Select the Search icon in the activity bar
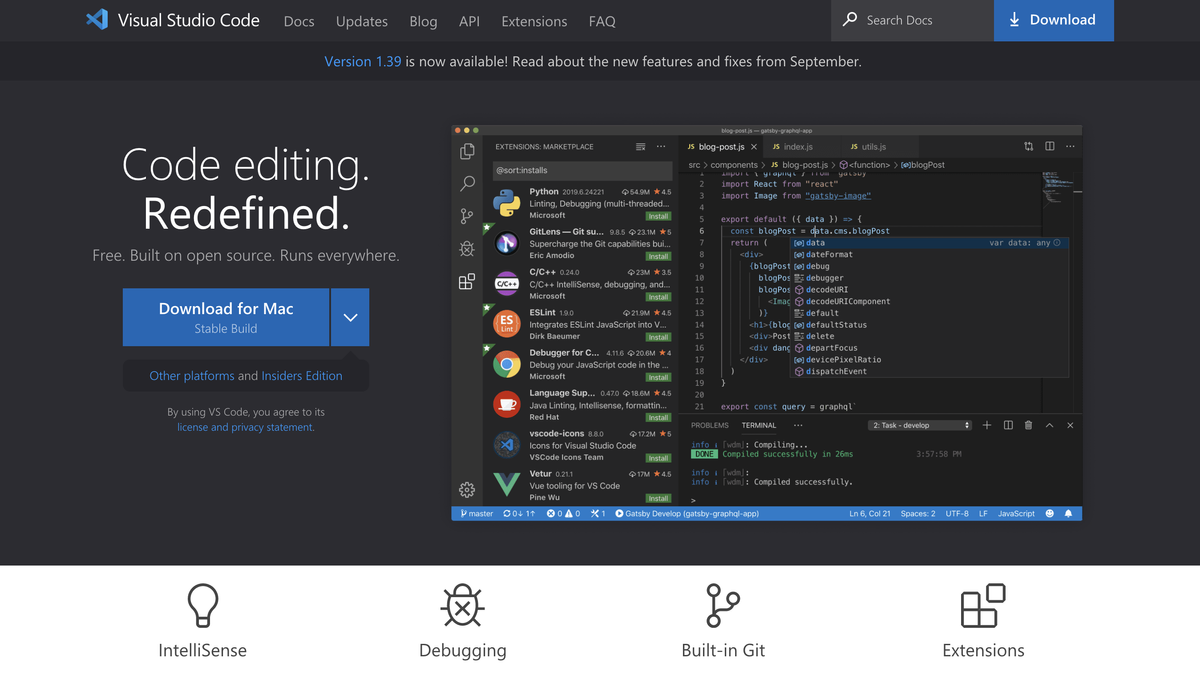Viewport: 1200px width, 675px height. click(466, 184)
